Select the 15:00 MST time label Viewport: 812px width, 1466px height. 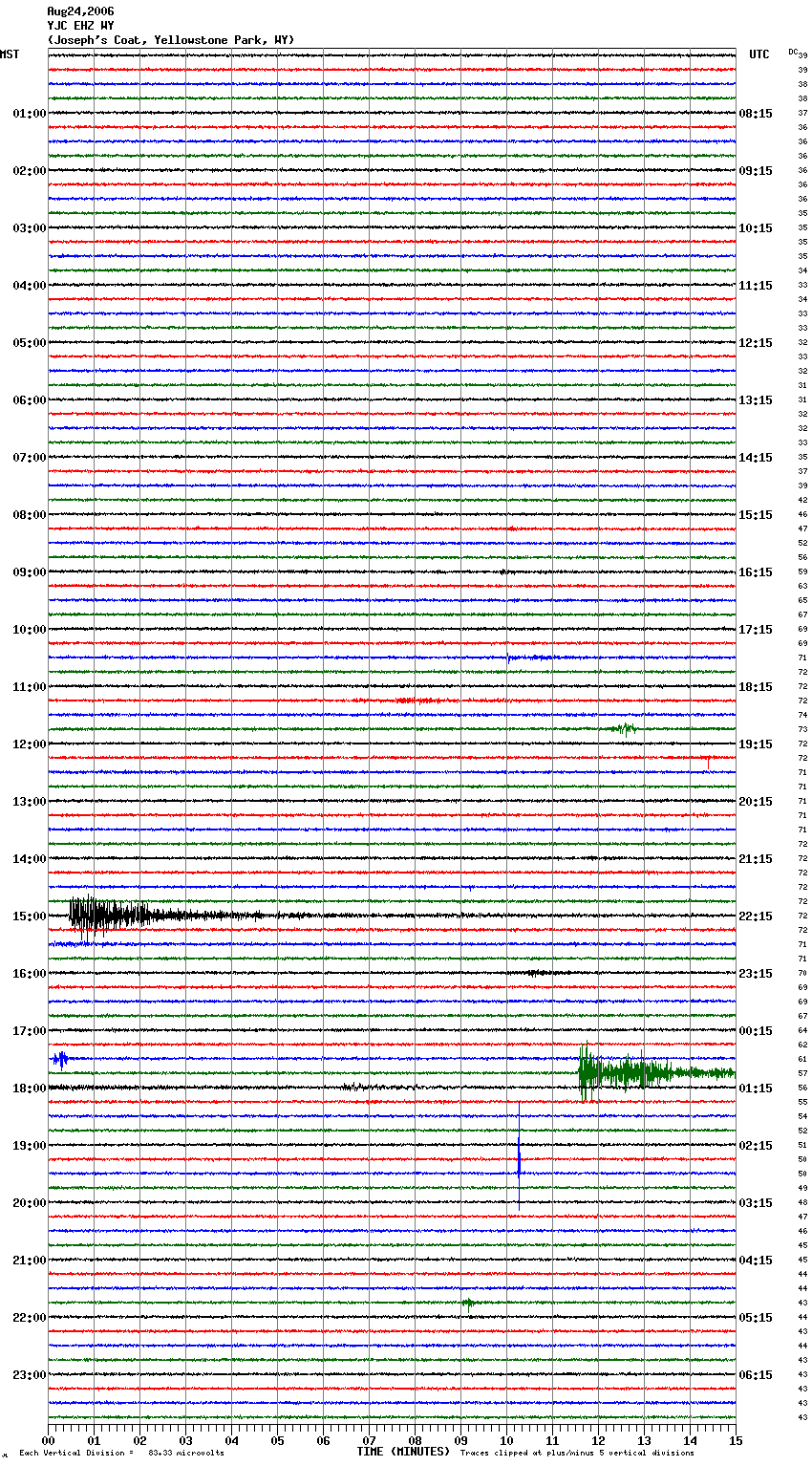point(30,916)
